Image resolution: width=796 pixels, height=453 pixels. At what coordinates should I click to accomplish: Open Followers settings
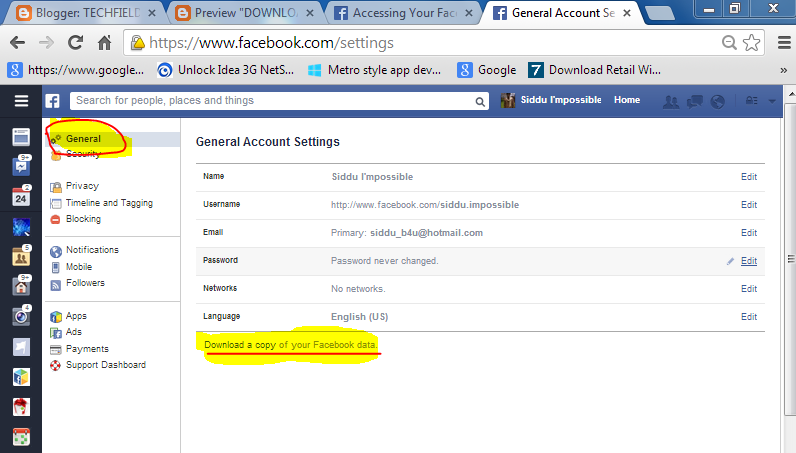85,283
